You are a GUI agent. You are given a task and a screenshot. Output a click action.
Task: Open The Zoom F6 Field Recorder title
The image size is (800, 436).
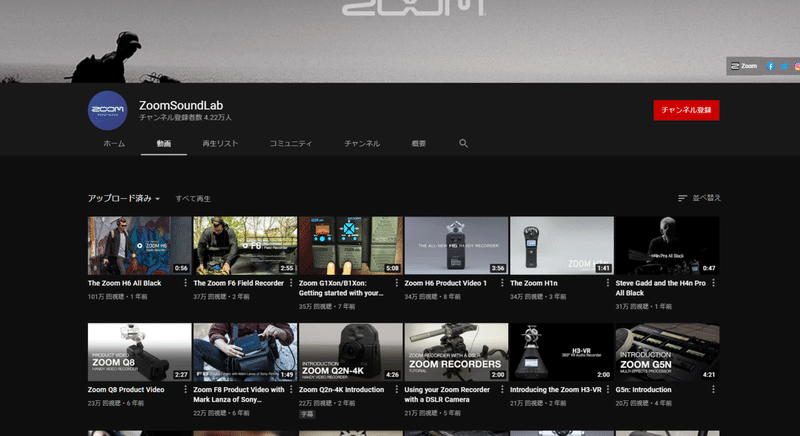coord(238,283)
